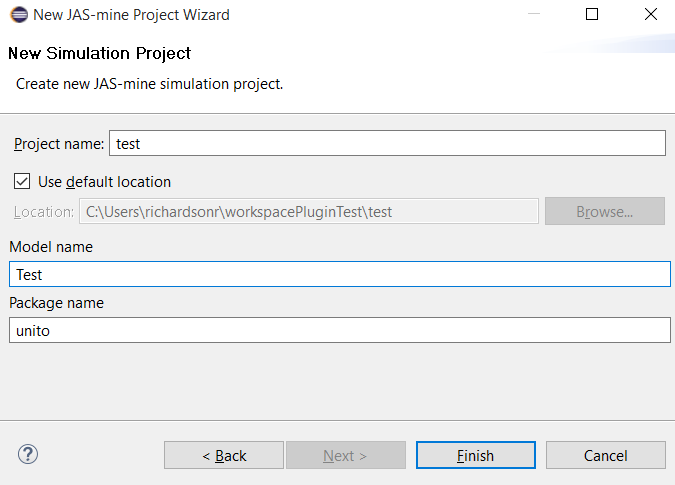Select the Package name input field
The width and height of the screenshot is (675, 485).
338,330
